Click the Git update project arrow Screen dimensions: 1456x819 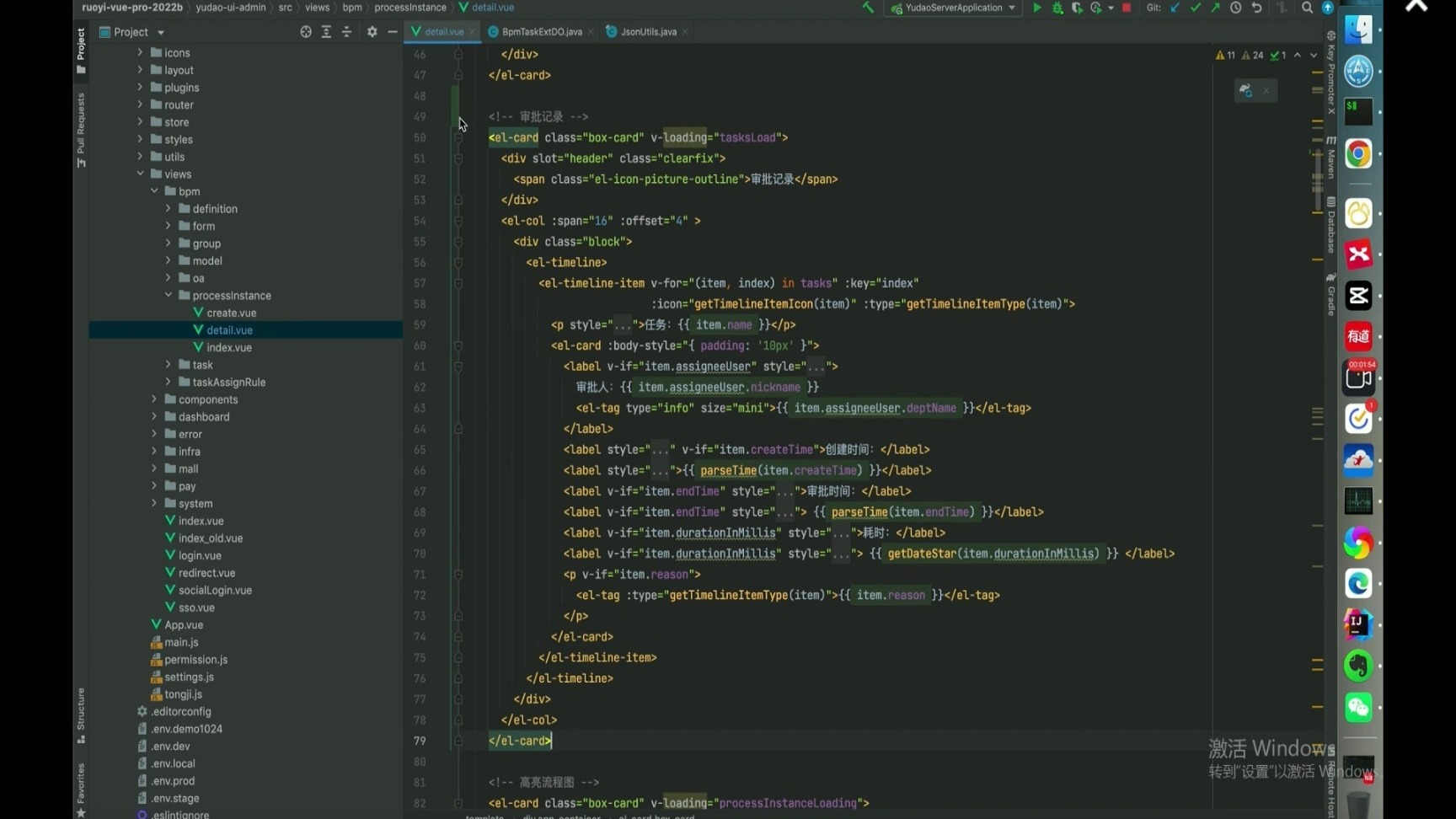pyautogui.click(x=1175, y=8)
